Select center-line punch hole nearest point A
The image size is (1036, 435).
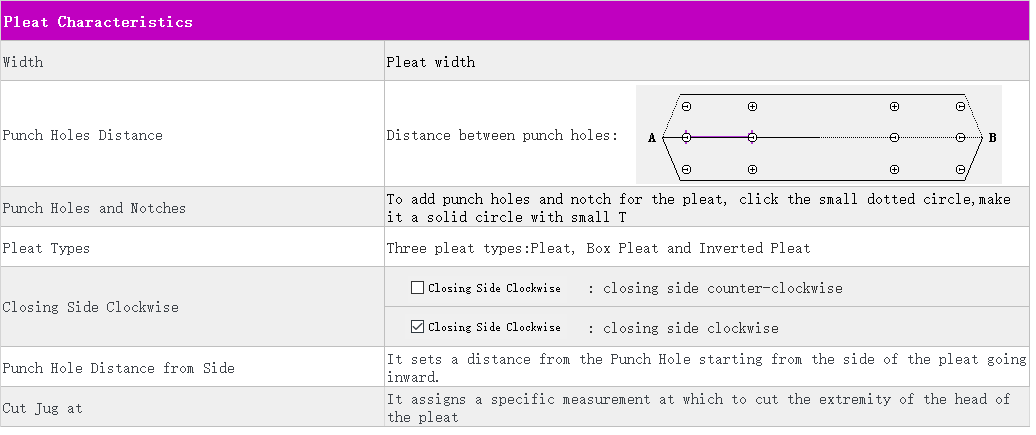(686, 137)
